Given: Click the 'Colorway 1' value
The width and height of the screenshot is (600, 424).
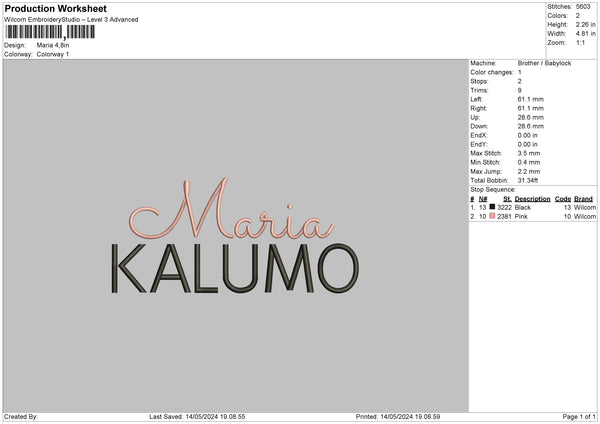Looking at the screenshot, I should click(x=53, y=54).
